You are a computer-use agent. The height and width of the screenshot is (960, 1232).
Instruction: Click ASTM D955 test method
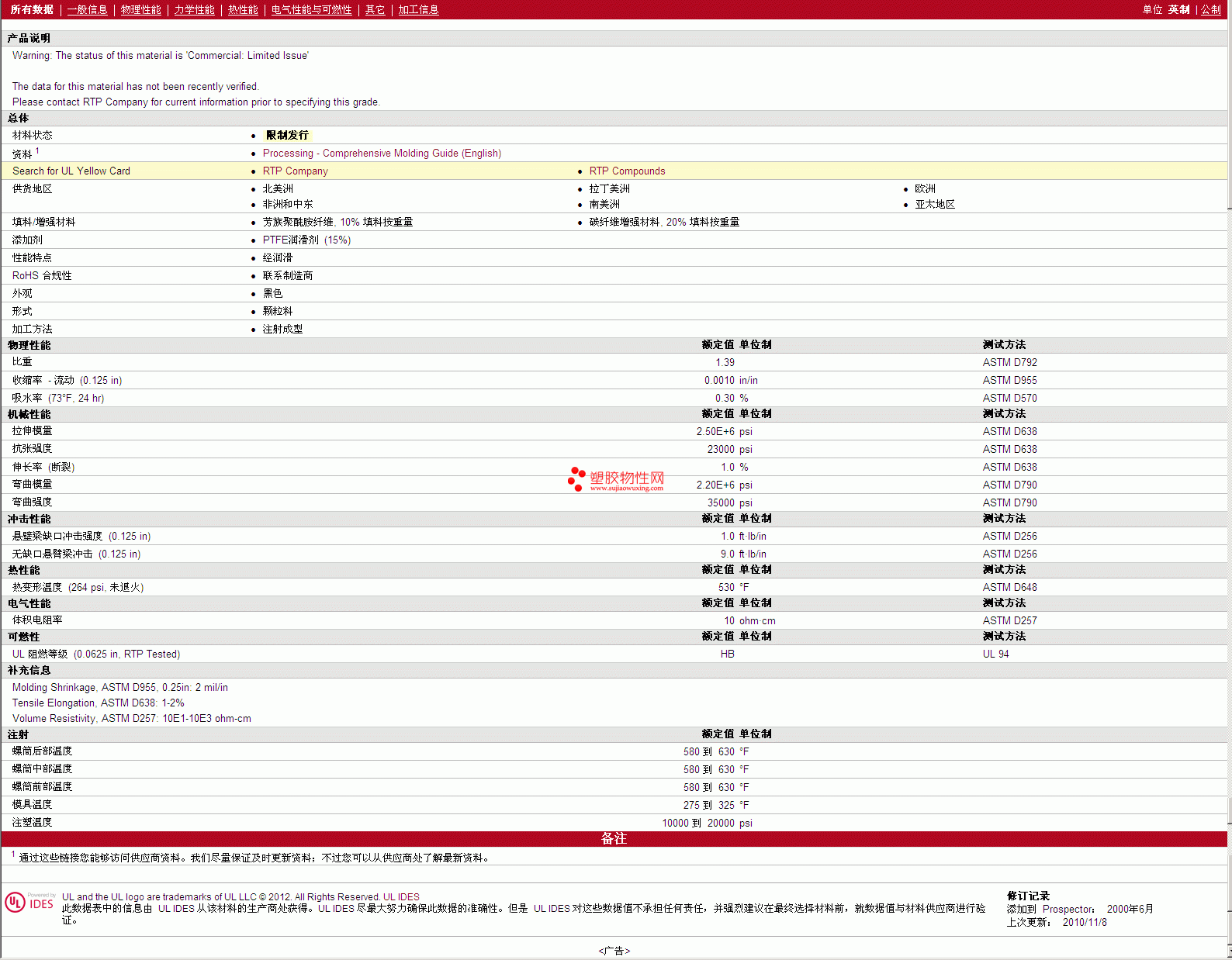point(1009,380)
